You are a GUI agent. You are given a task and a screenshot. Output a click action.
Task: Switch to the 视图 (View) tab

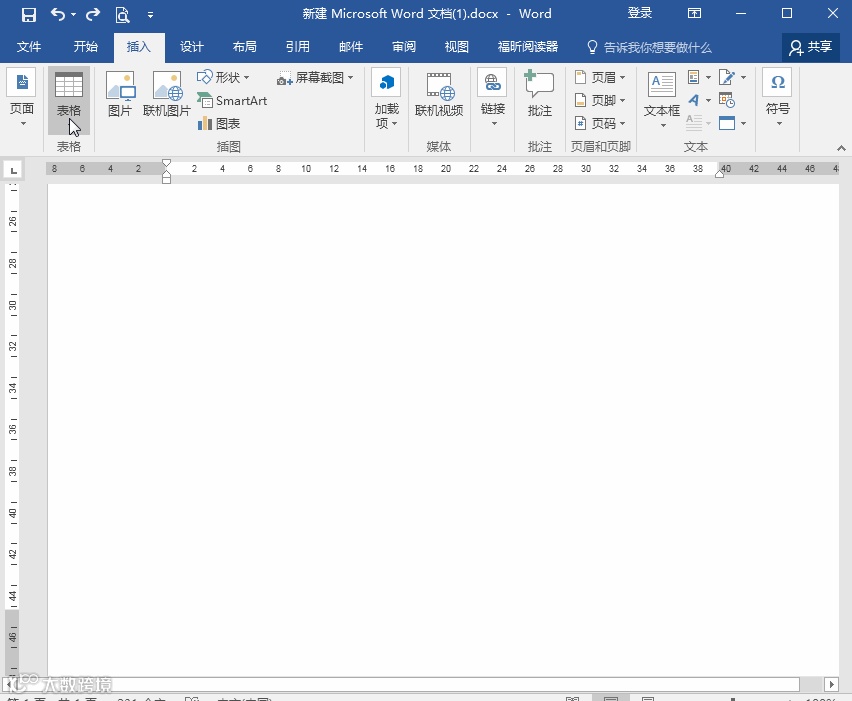(456, 47)
